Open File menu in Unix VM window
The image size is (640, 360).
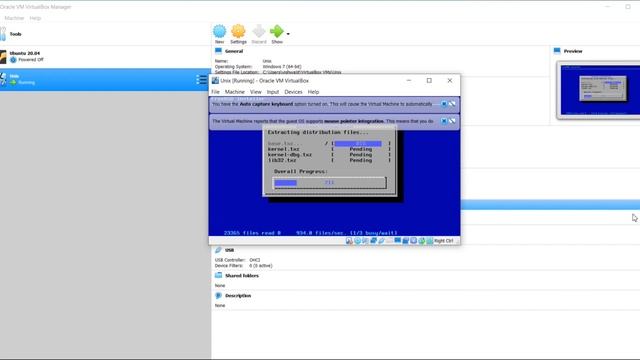click(216, 92)
